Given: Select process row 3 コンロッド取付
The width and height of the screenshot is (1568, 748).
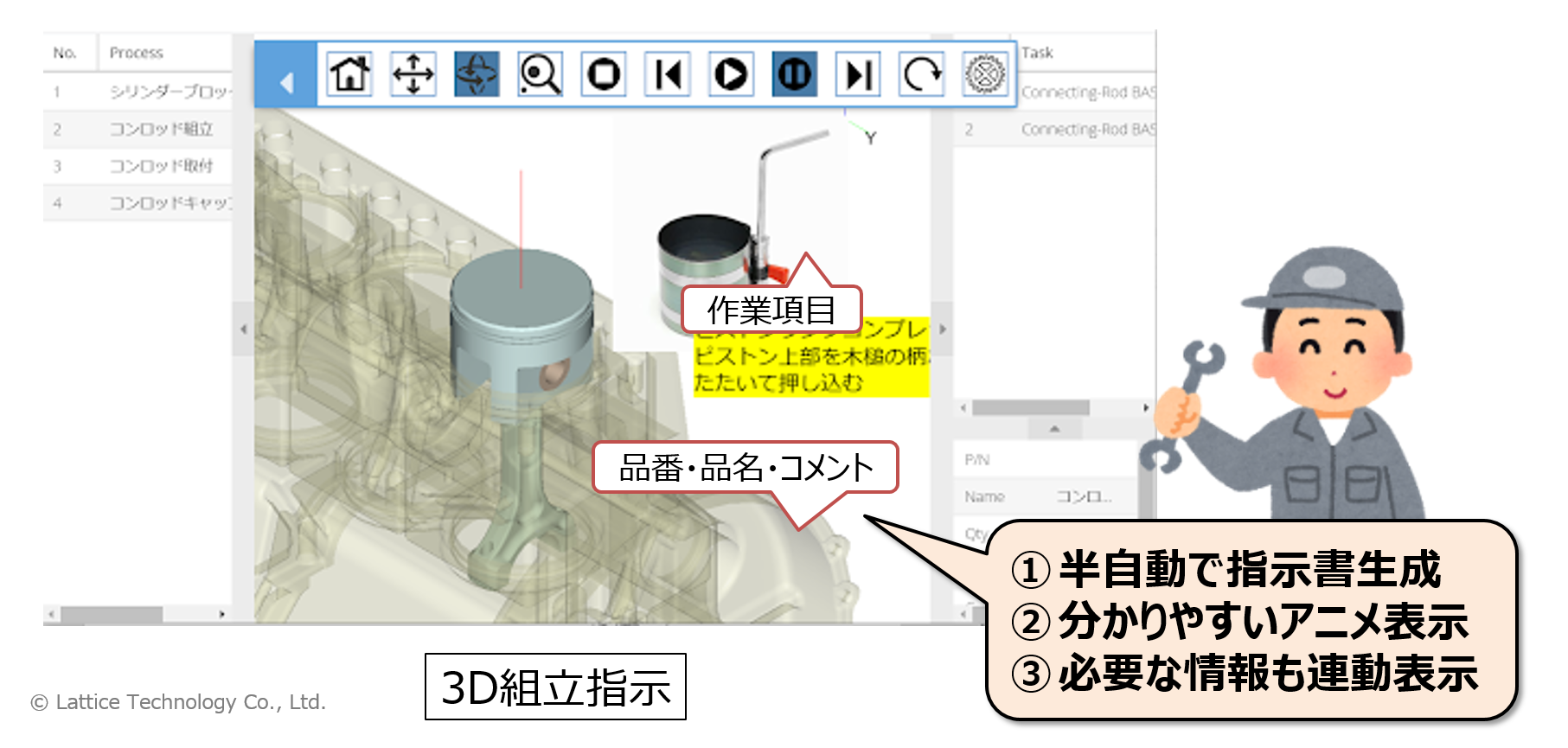Looking at the screenshot, I should point(138,165).
